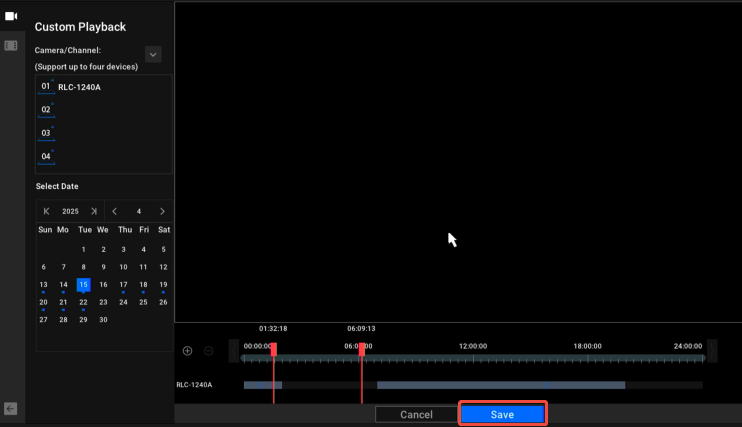Viewport: 742px width, 427px height.
Task: Select channel 01 RLC-1240A
Action: click(x=104, y=87)
